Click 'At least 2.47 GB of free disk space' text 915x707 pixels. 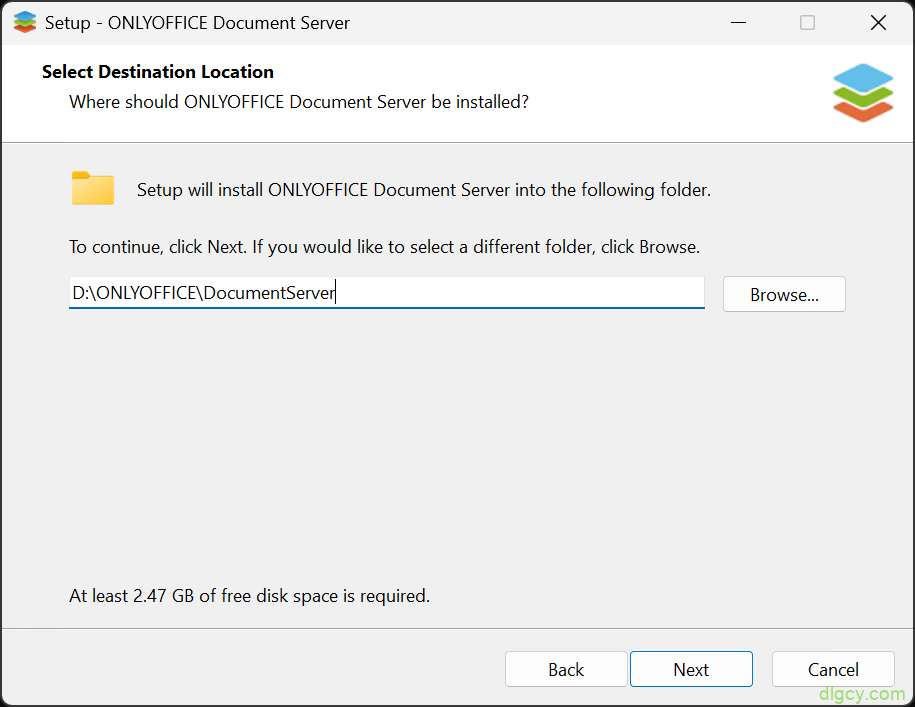click(x=249, y=596)
